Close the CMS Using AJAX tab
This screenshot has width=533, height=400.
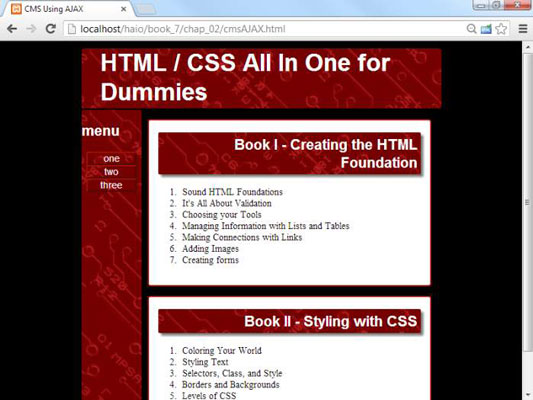[123, 9]
